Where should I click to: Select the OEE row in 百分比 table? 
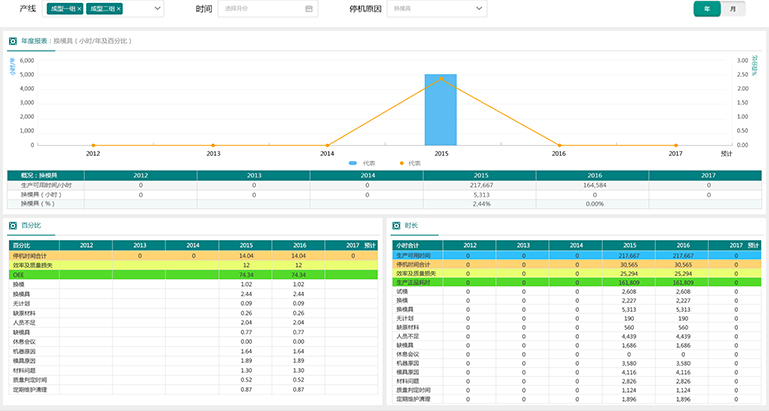[30, 274]
